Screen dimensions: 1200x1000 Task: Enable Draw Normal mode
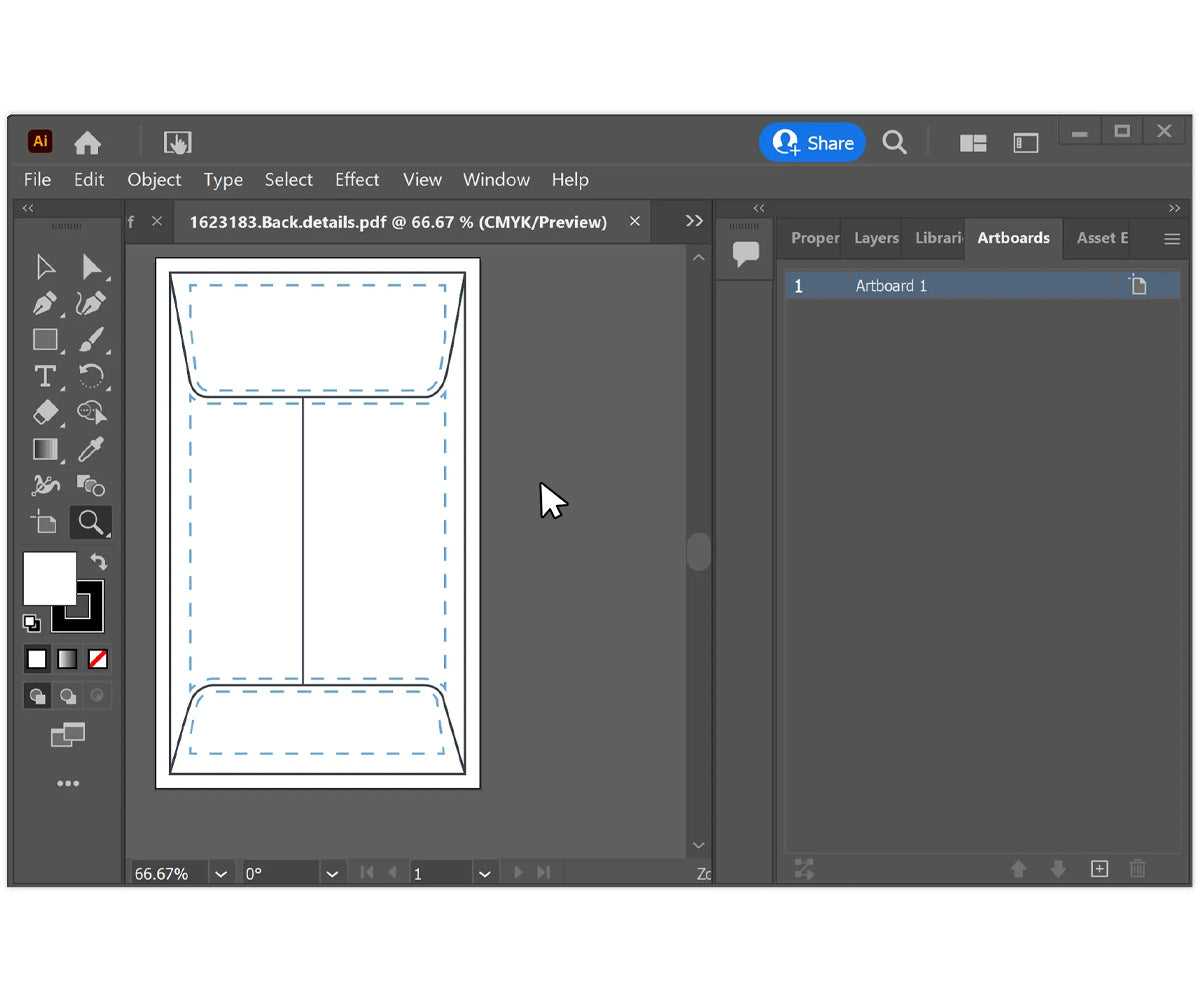coord(37,696)
